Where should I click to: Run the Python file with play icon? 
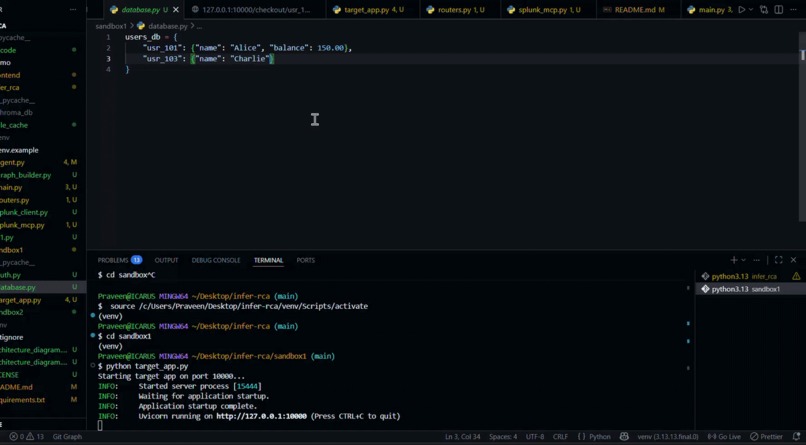(741, 10)
